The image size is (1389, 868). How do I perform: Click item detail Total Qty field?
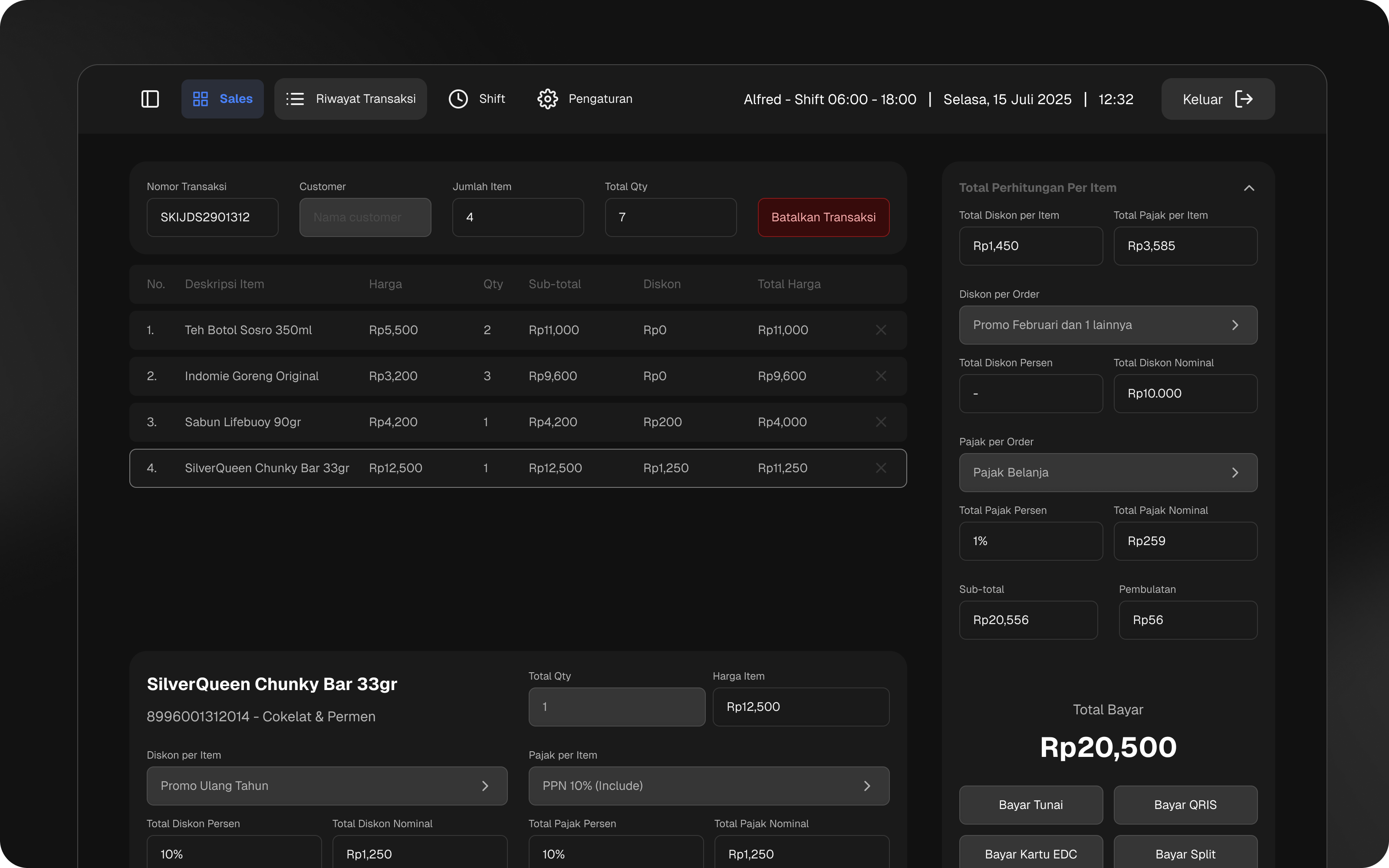tap(616, 707)
